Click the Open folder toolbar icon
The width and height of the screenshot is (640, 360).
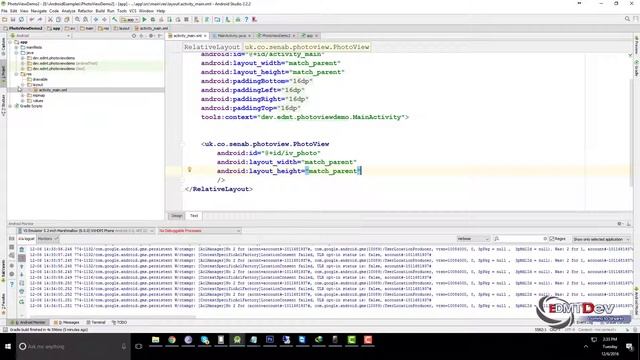4,19
